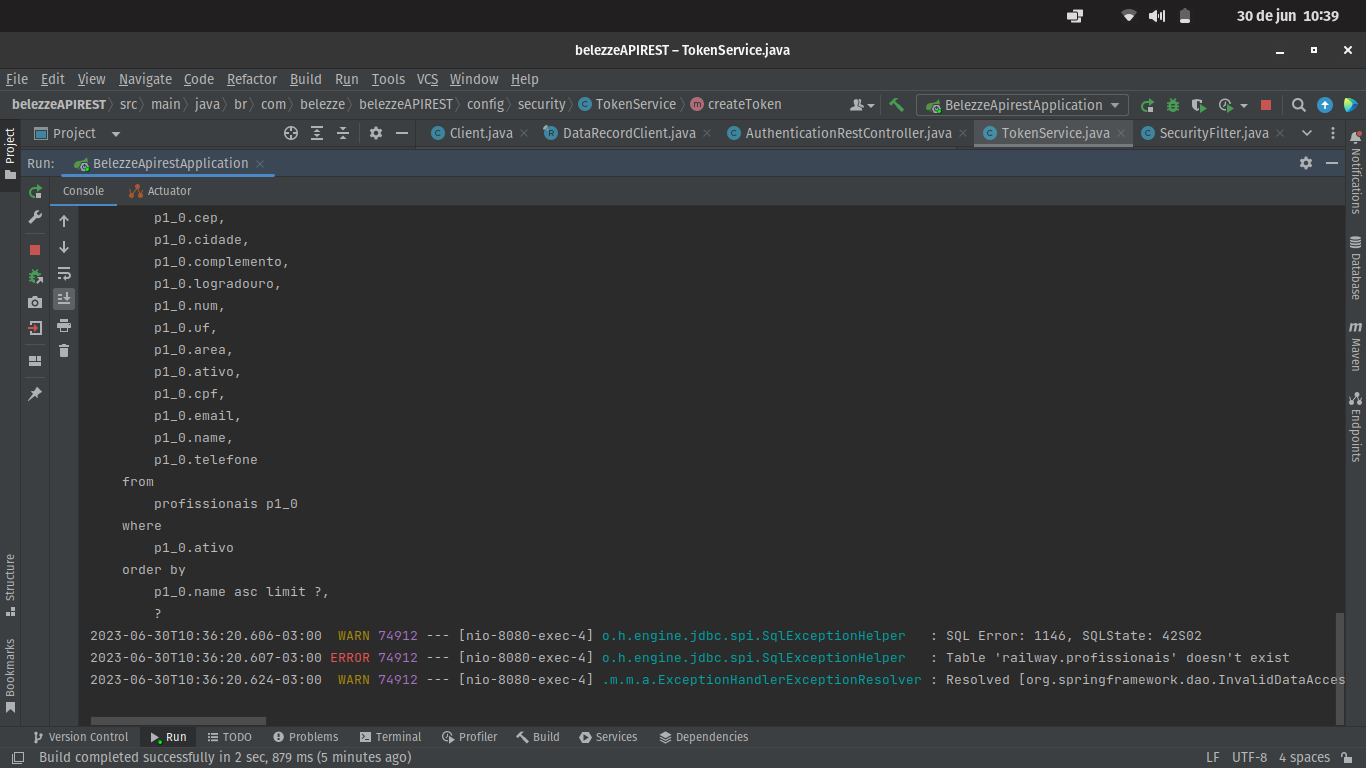Select opened file with crosshair icon
Image resolution: width=1366 pixels, height=768 pixels.
291,133
